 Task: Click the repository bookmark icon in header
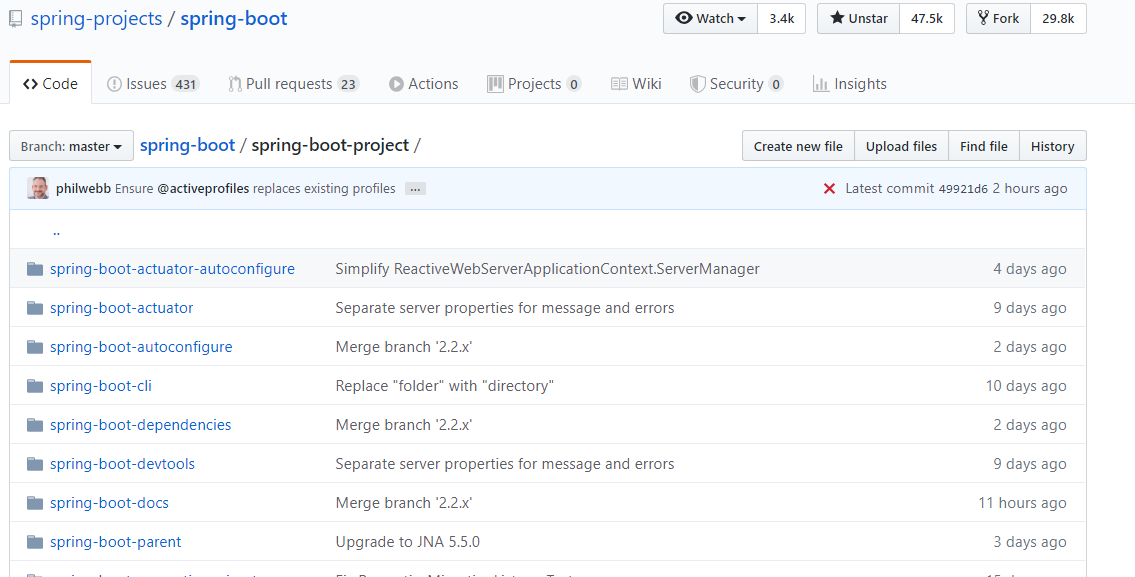[15, 17]
